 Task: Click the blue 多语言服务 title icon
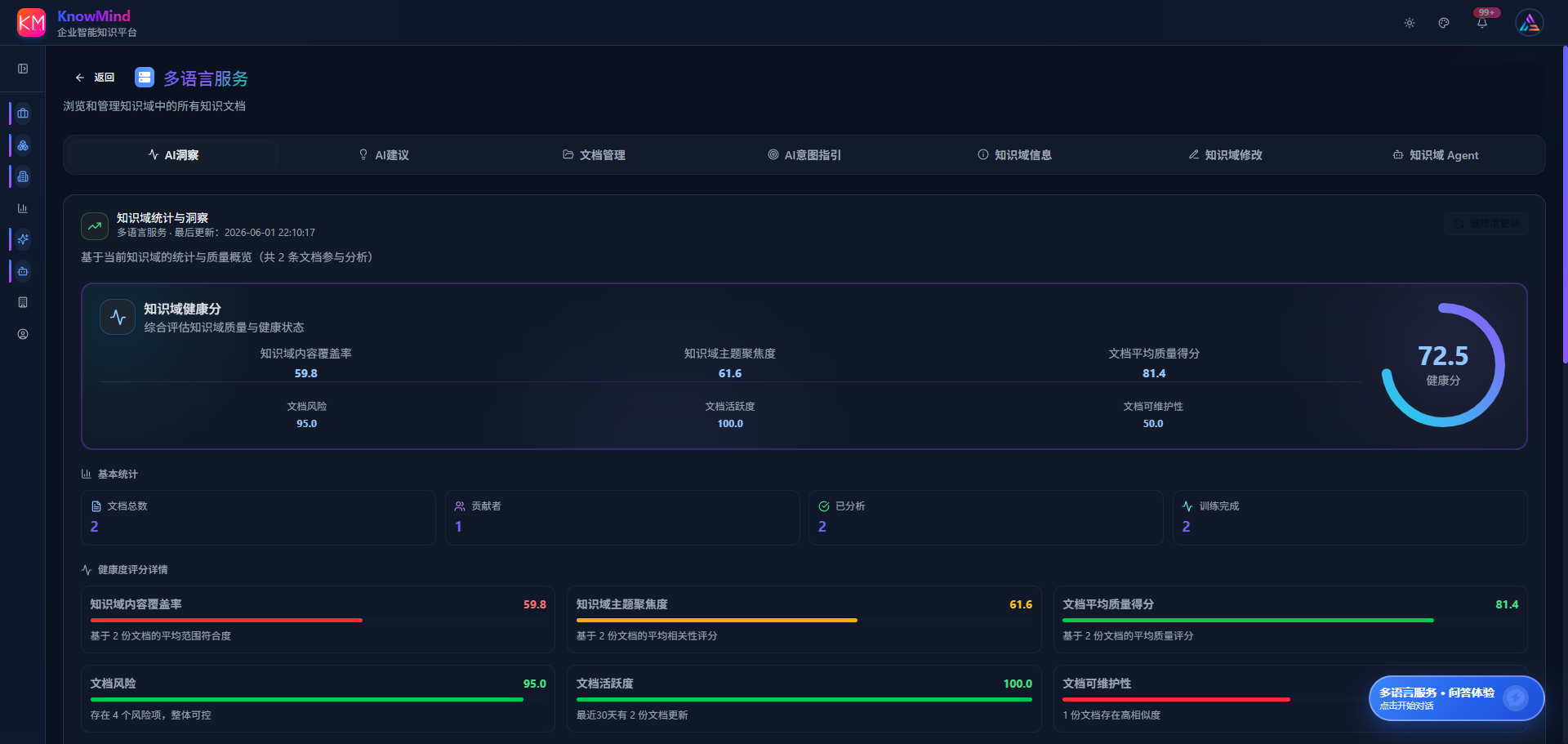point(145,78)
